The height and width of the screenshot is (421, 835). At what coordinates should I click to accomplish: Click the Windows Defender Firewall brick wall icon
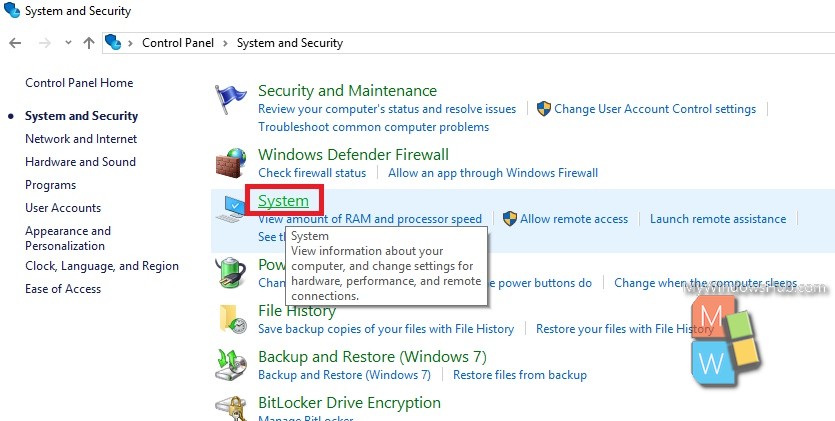[231, 163]
